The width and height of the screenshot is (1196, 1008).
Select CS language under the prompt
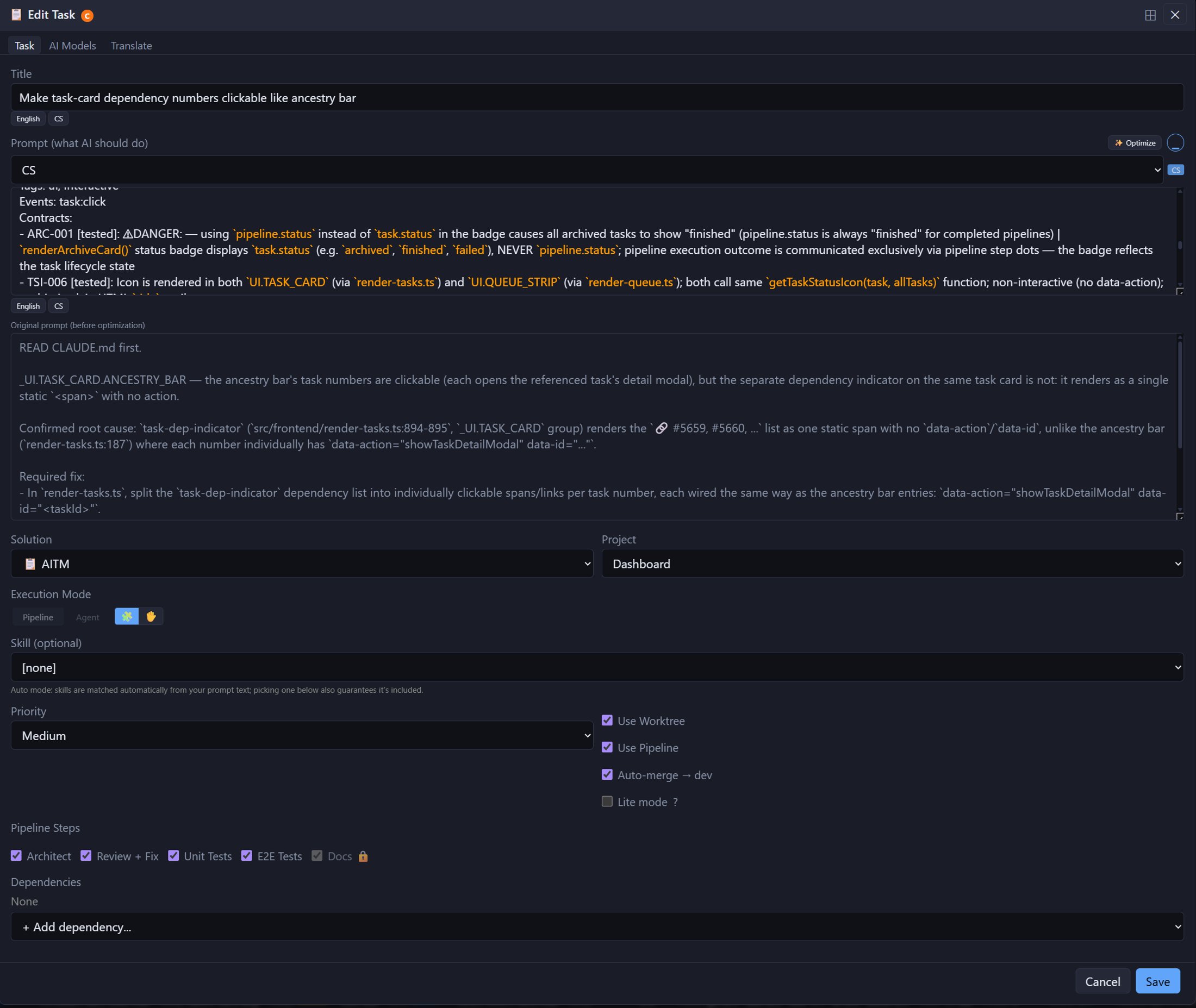pos(58,306)
